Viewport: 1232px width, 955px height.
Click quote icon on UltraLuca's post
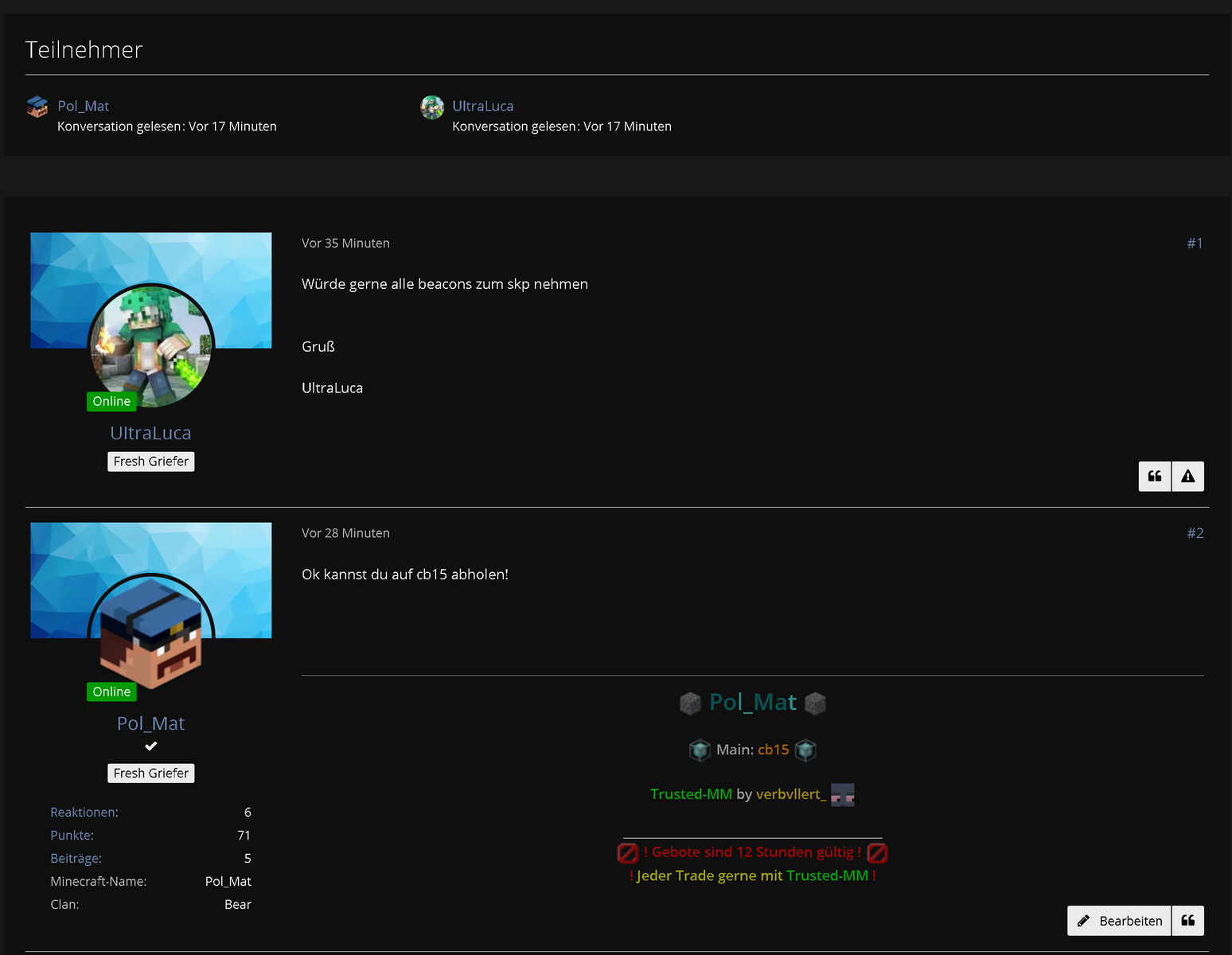coord(1155,477)
